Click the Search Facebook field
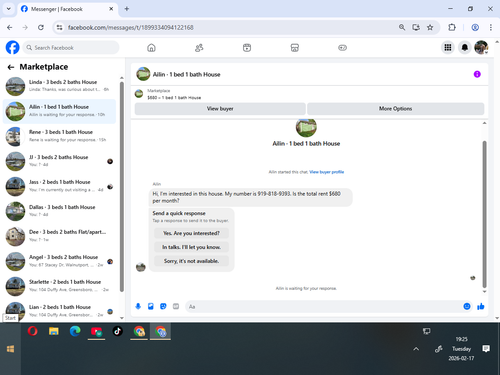 pyautogui.click(x=71, y=48)
